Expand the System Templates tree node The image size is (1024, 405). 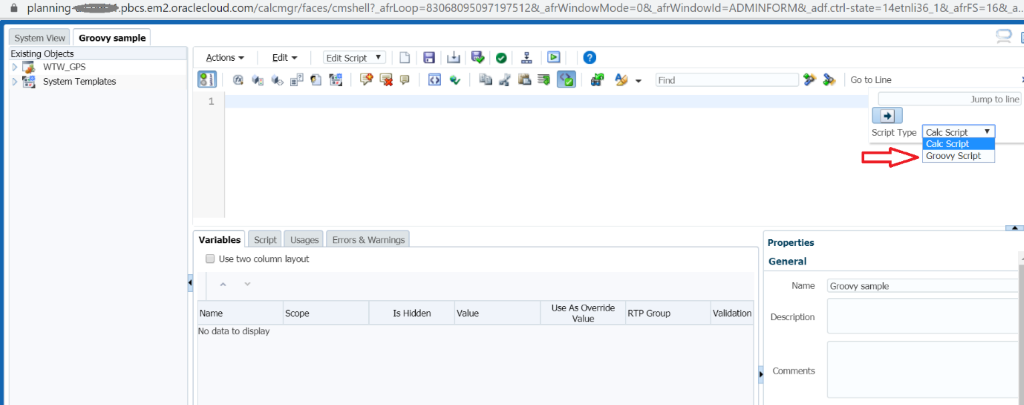15,81
